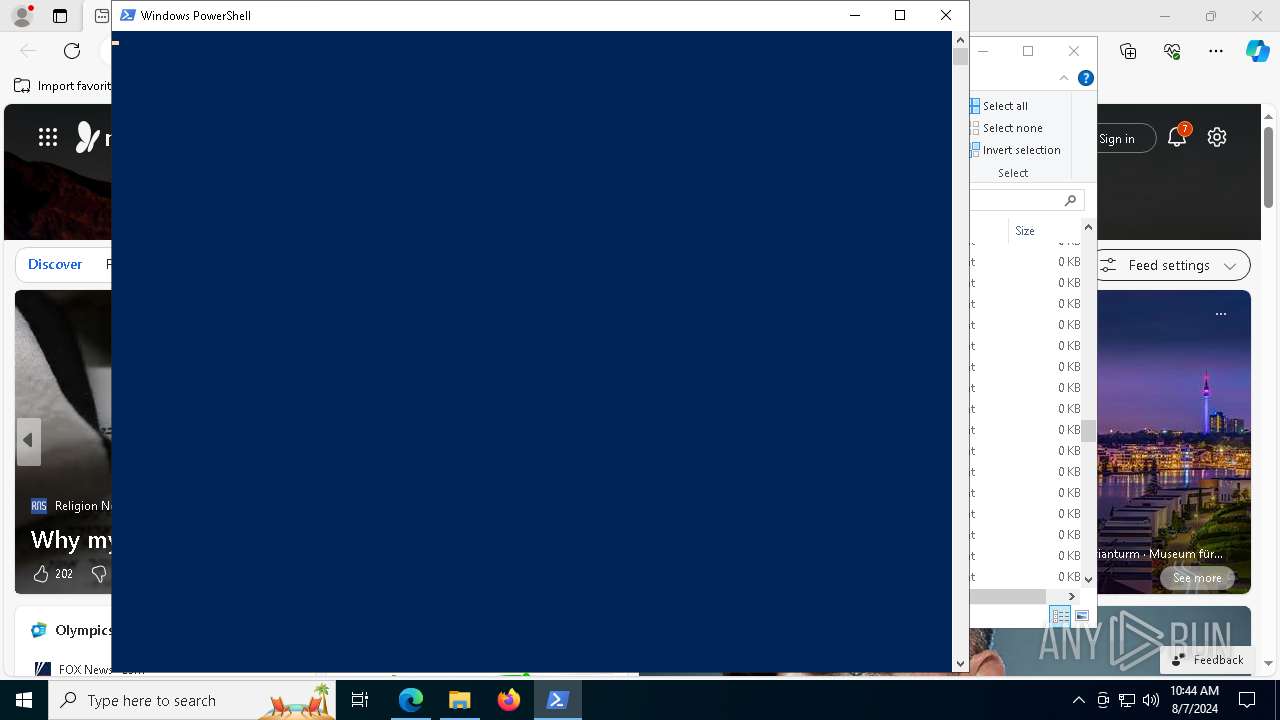1280x720 pixels.
Task: Click Import favorites in Edge bar
Action: point(62,86)
